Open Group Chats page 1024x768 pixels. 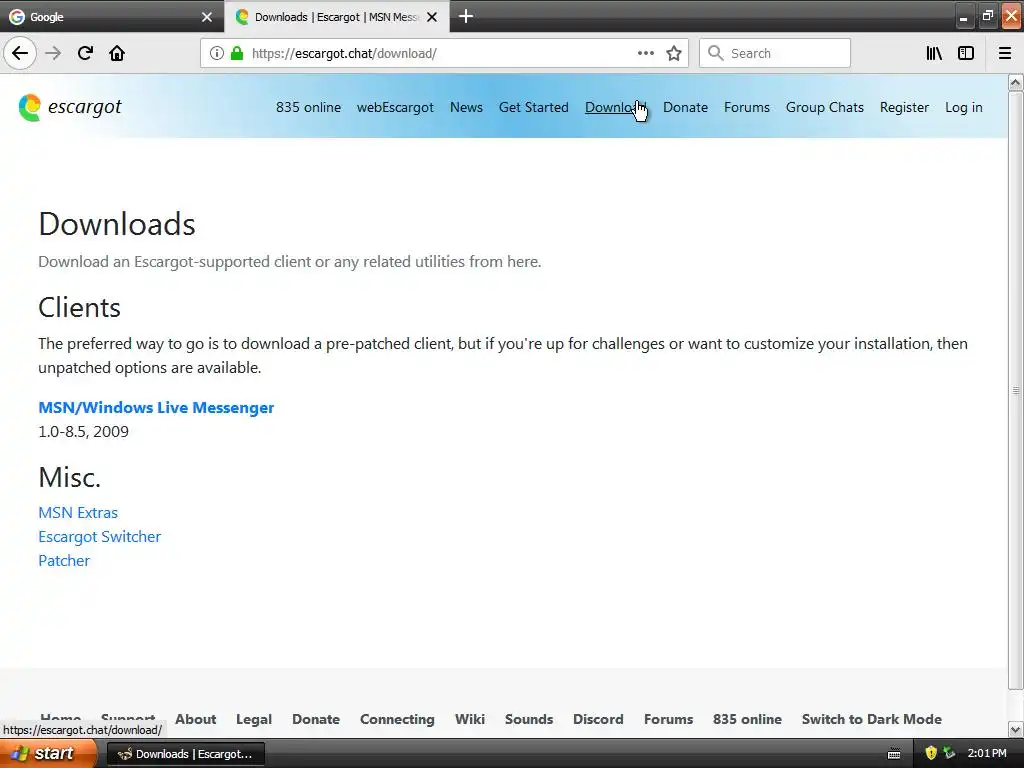tap(824, 107)
